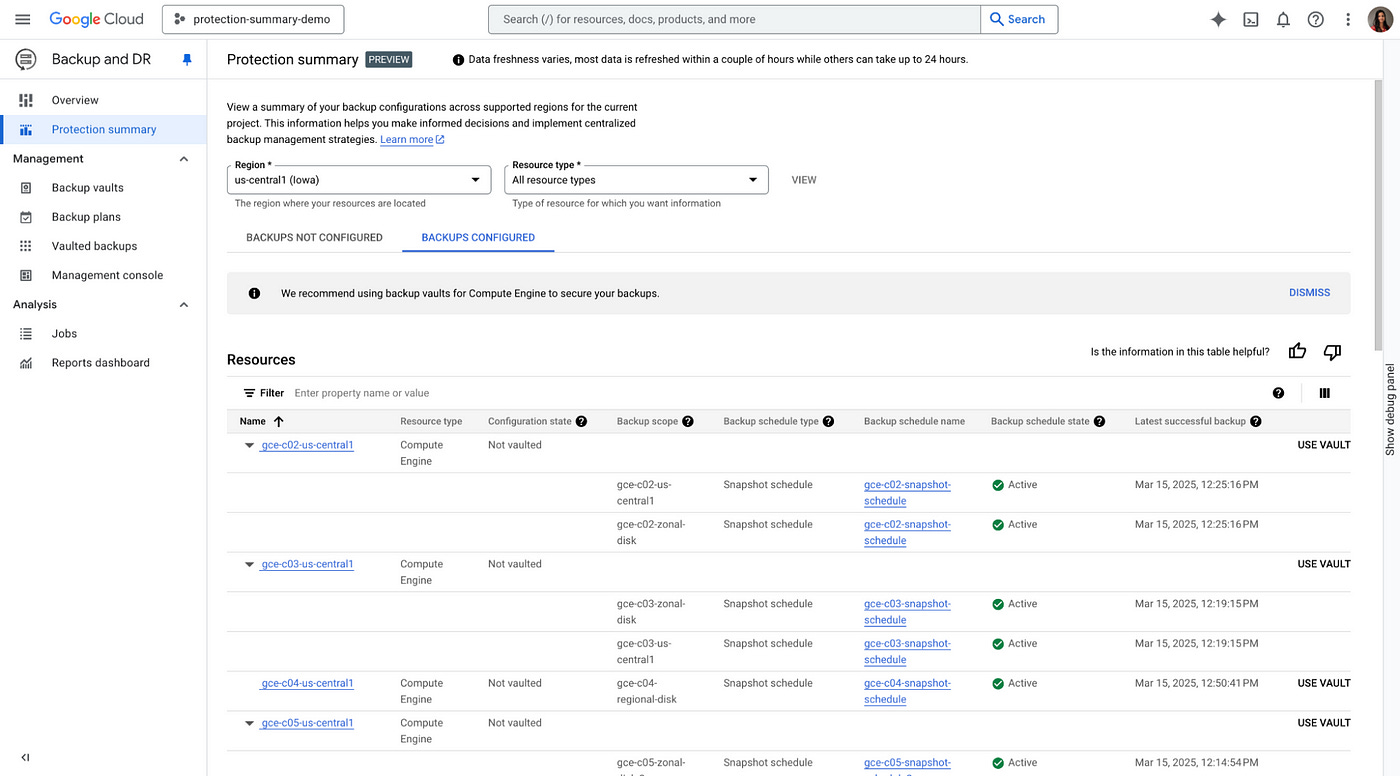Activate Cloud Shell terminal icon
The height and width of the screenshot is (776, 1400).
(x=1251, y=19)
